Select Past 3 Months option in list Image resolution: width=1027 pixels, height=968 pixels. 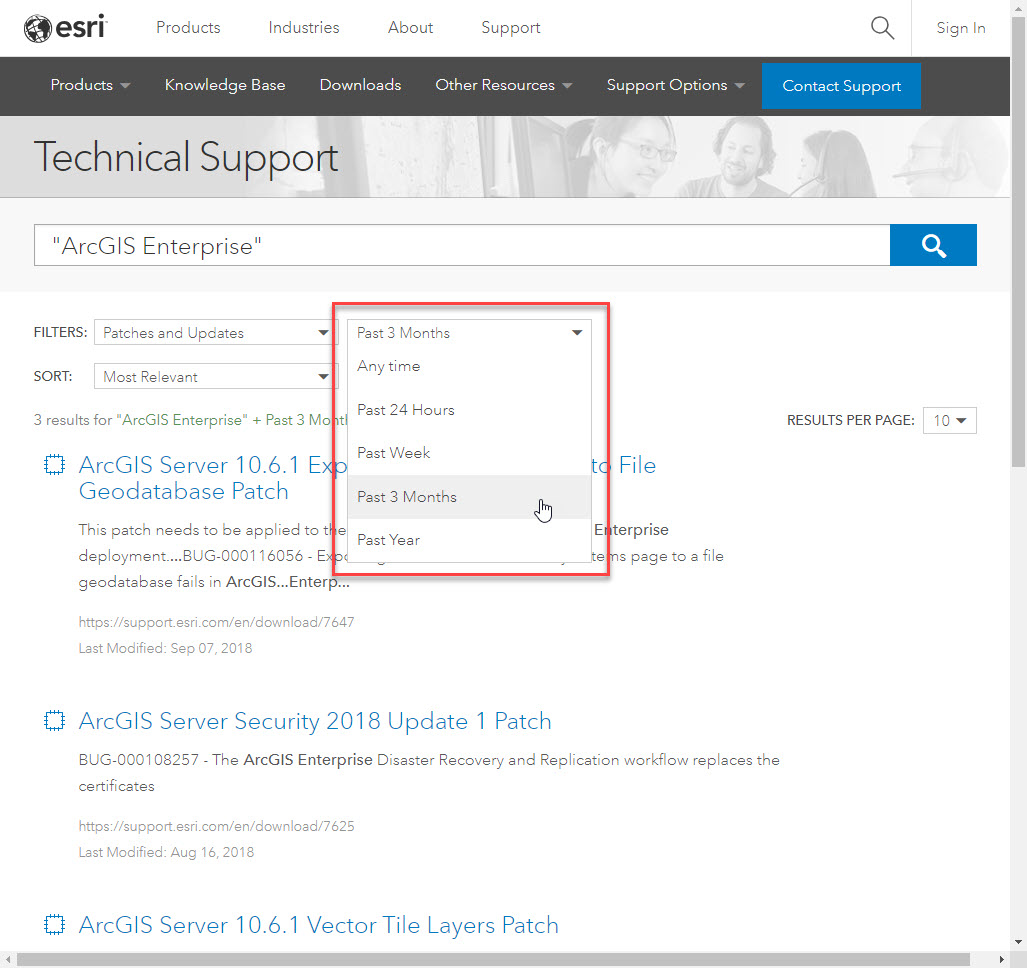469,497
